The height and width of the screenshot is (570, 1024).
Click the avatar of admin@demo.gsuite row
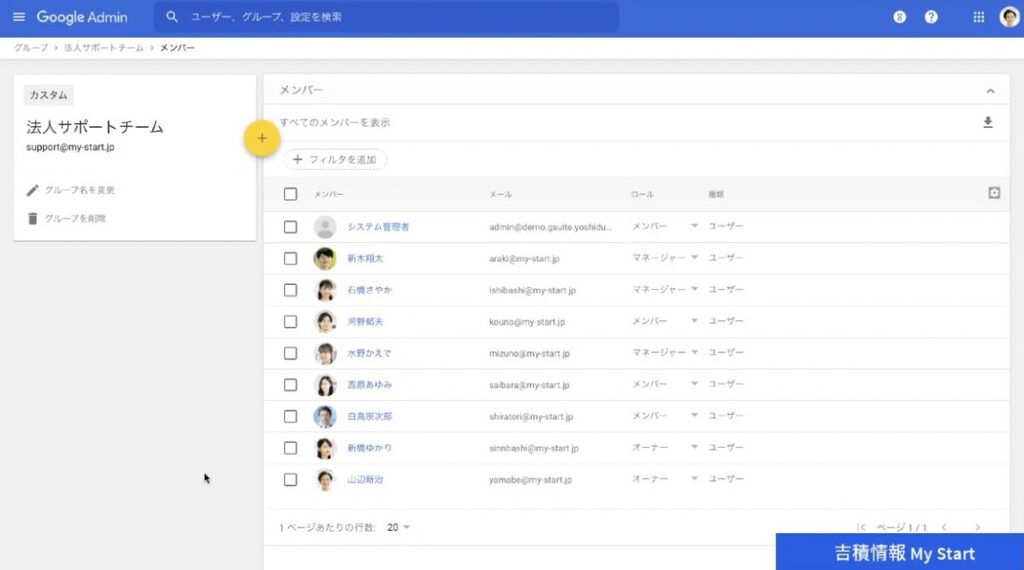(x=325, y=227)
